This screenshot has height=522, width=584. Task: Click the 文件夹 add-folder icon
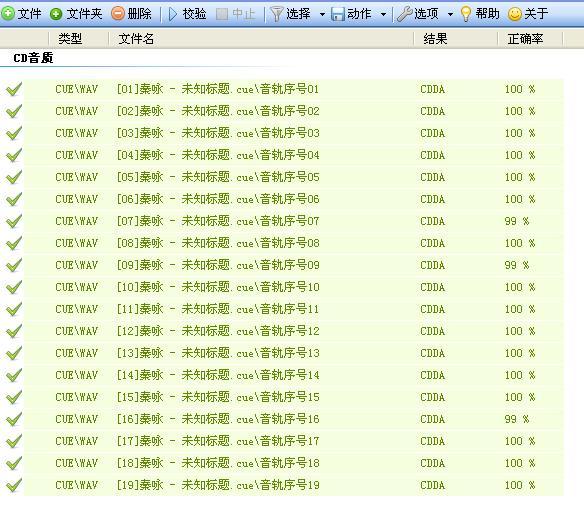click(x=56, y=14)
